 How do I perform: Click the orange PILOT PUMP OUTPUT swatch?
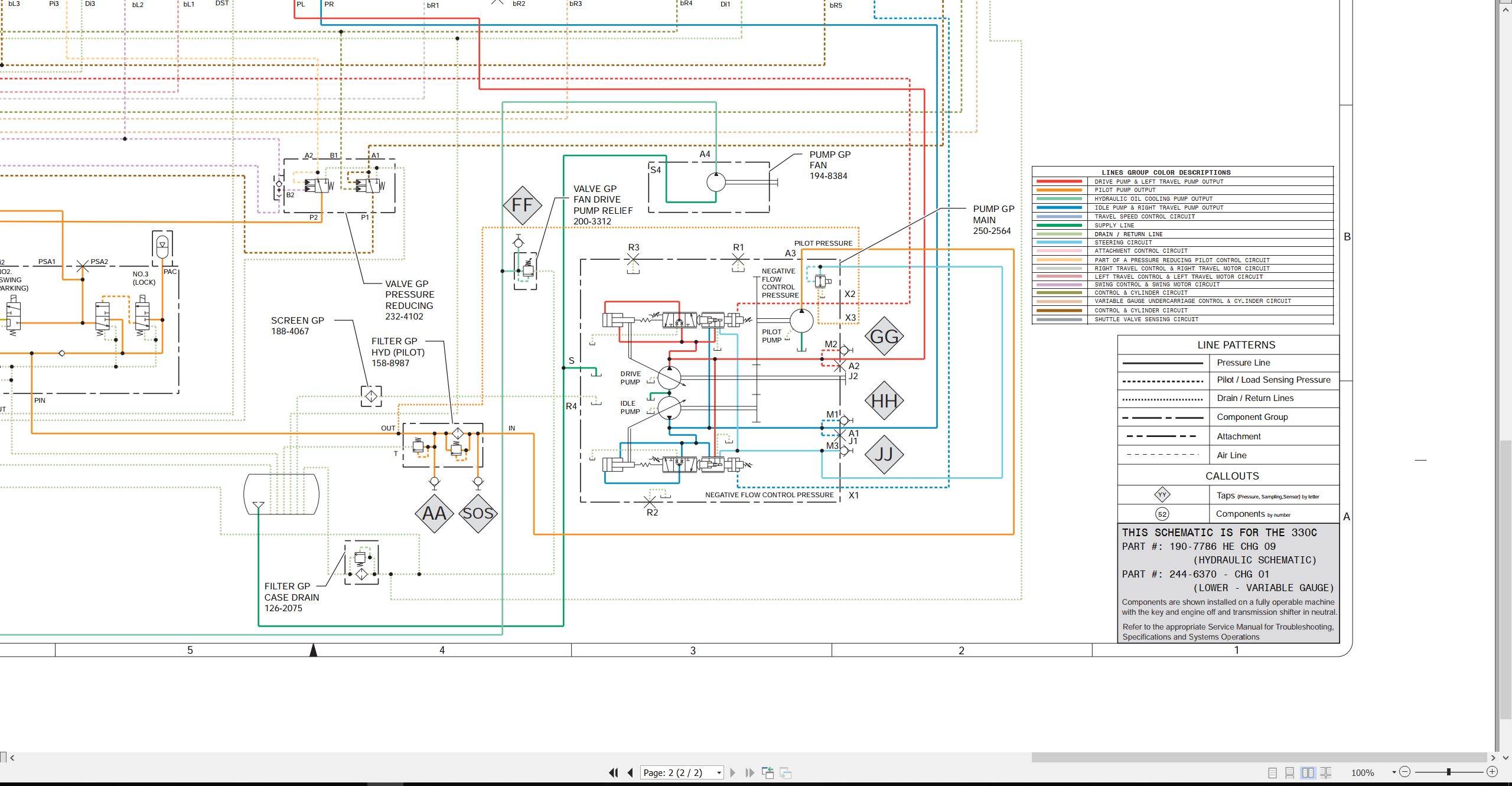[x=1060, y=190]
